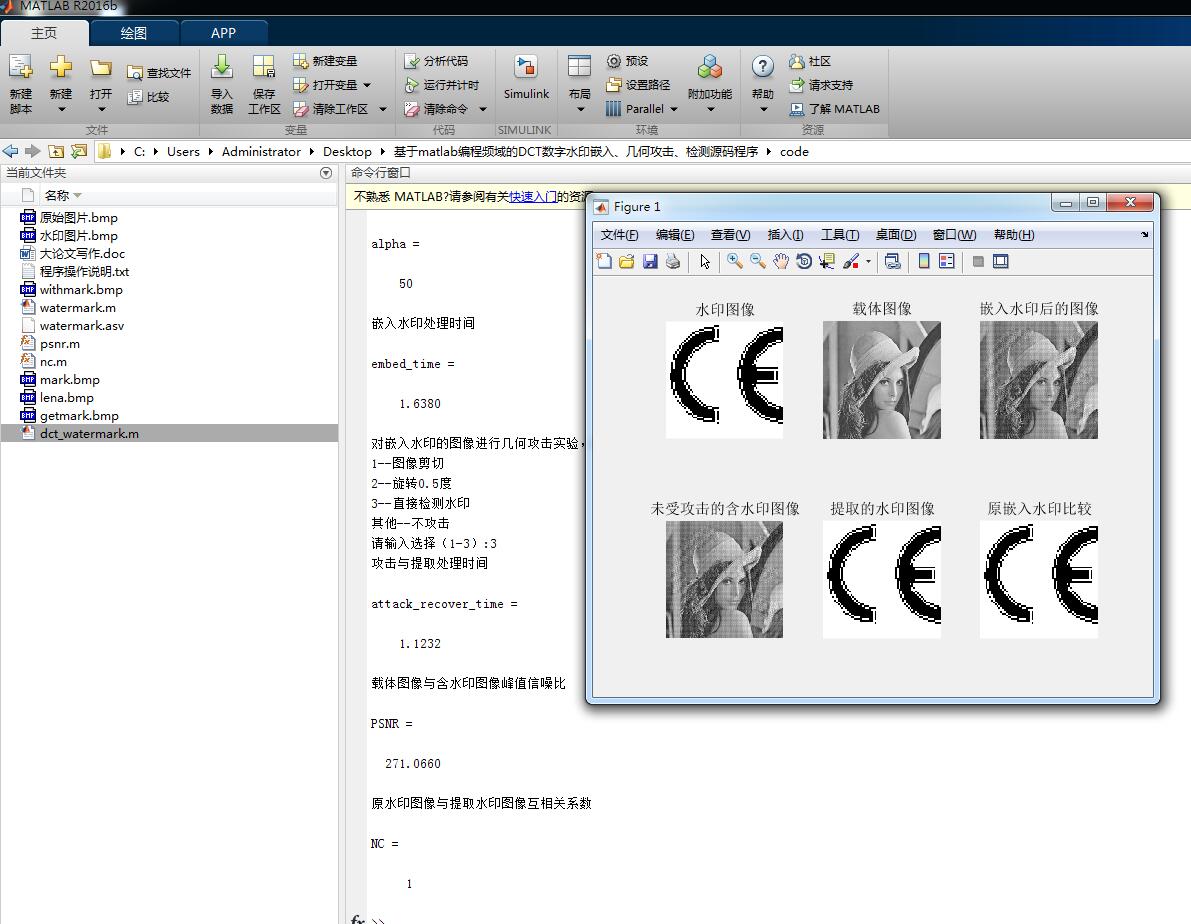Toggle Brush data tool in Figure 1

click(851, 261)
